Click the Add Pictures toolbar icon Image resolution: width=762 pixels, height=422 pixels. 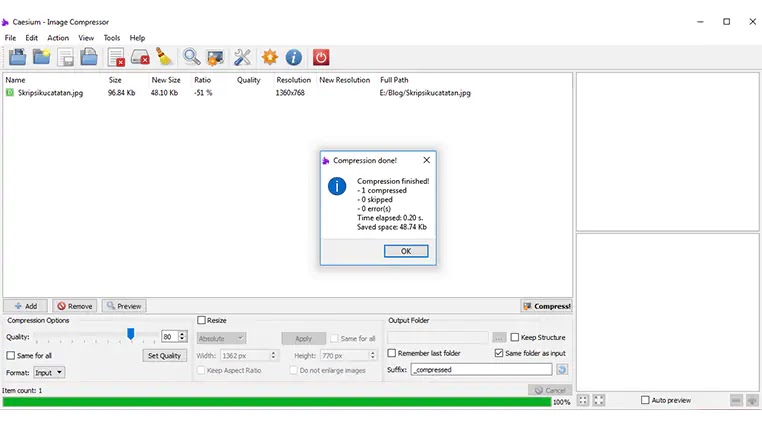pos(17,57)
